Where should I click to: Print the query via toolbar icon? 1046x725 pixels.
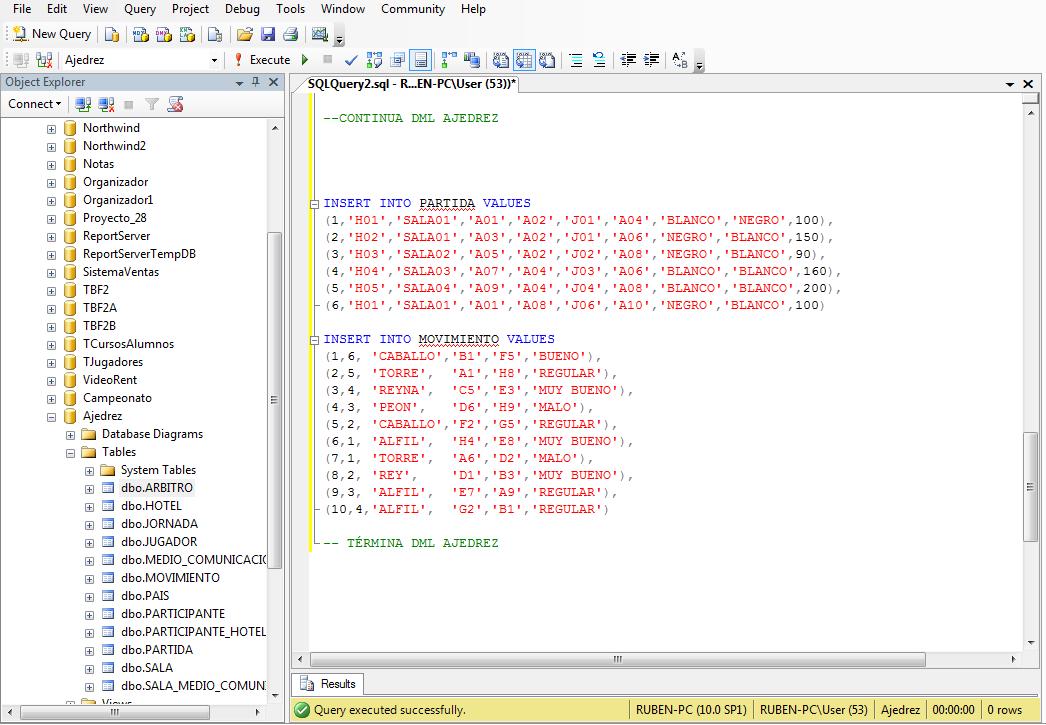[289, 35]
